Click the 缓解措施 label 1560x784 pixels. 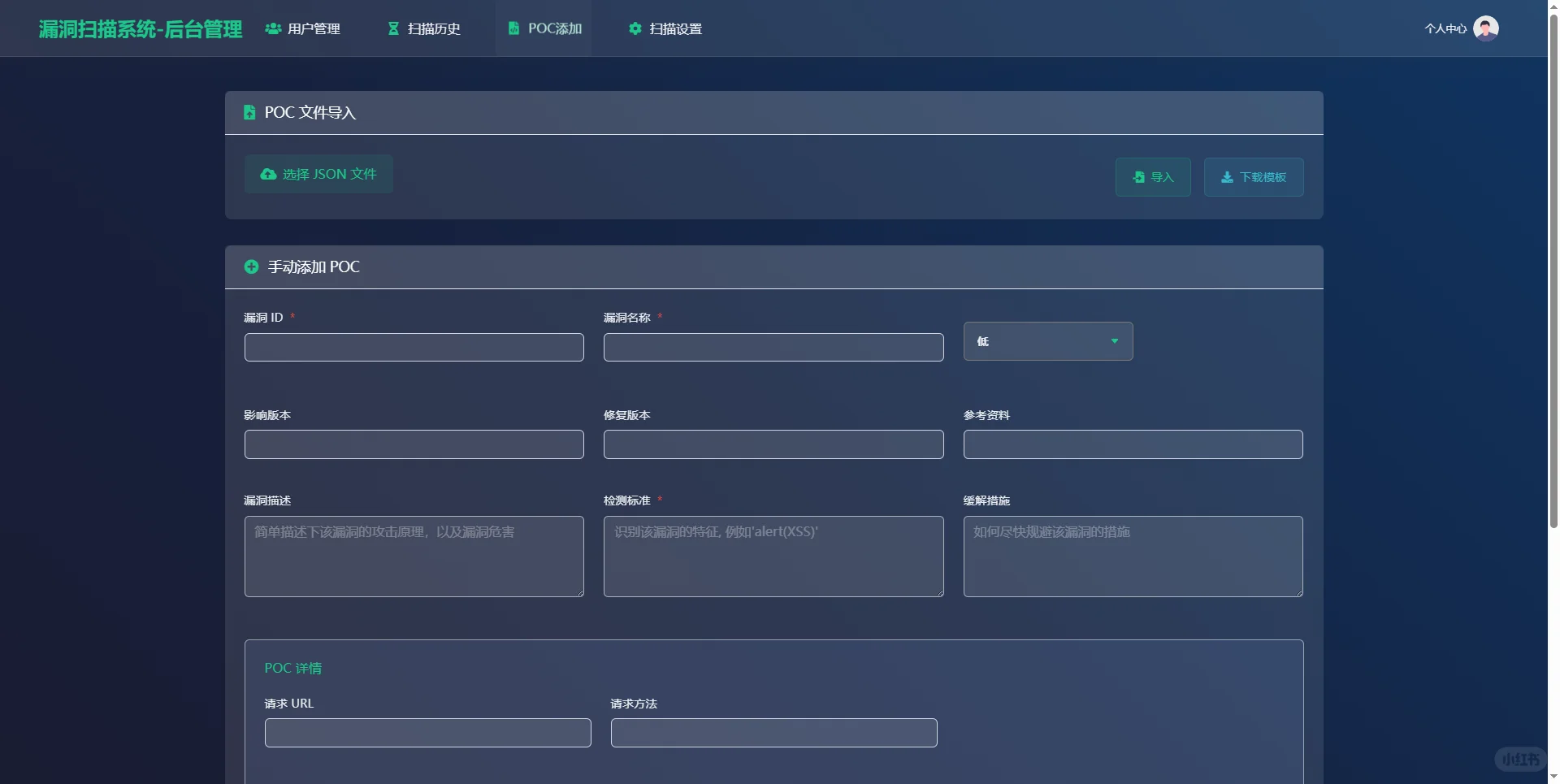[986, 500]
